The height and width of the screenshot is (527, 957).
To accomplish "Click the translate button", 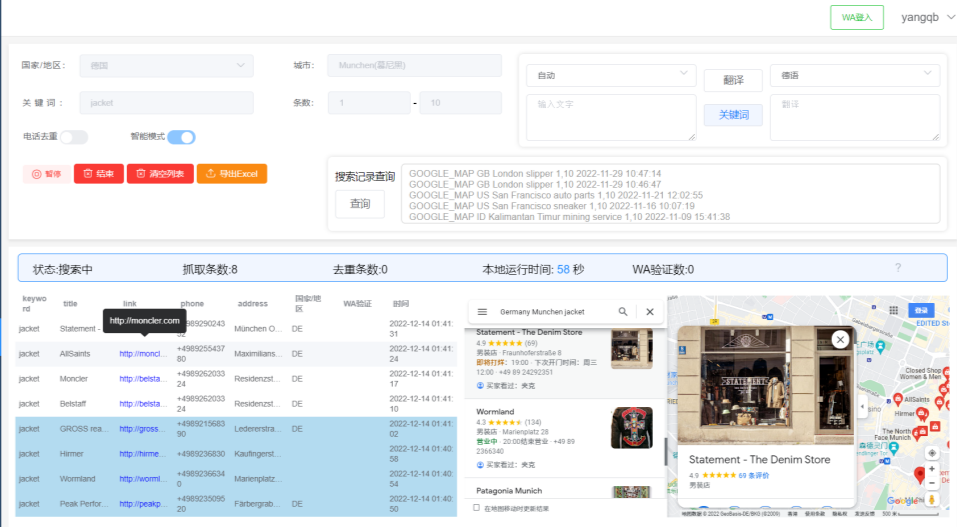I will pyautogui.click(x=733, y=80).
